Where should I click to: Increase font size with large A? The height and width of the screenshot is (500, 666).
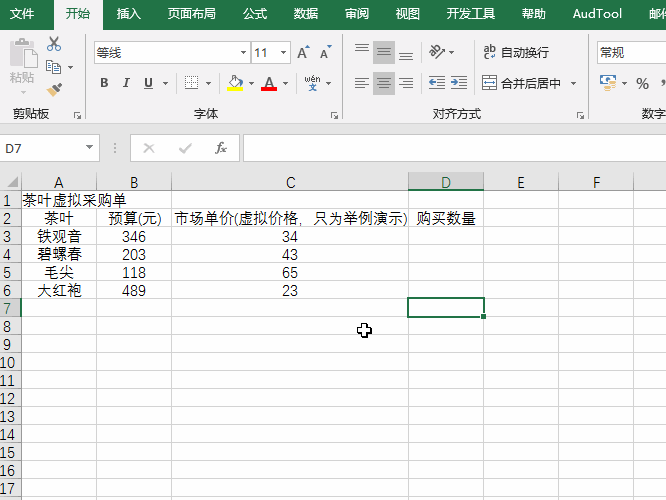[303, 53]
